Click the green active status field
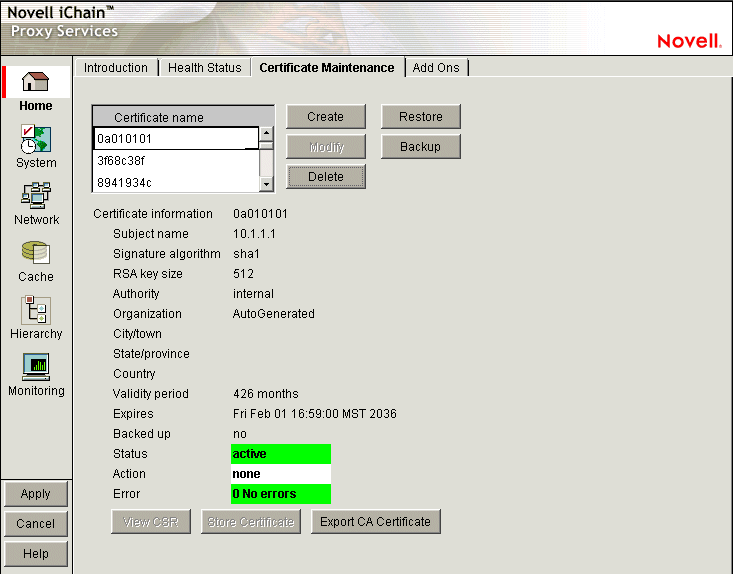Image resolution: width=733 pixels, height=574 pixels. tap(281, 454)
